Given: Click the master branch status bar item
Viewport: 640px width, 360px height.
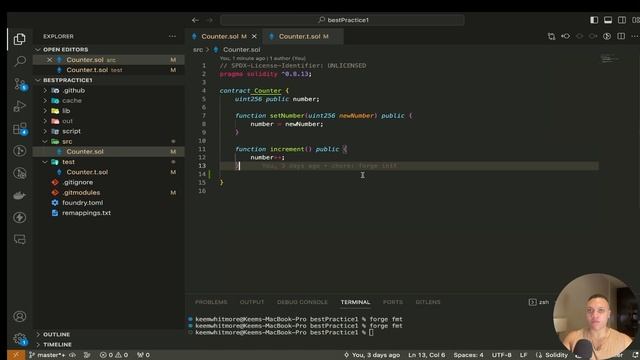Looking at the screenshot, I should 47,355.
